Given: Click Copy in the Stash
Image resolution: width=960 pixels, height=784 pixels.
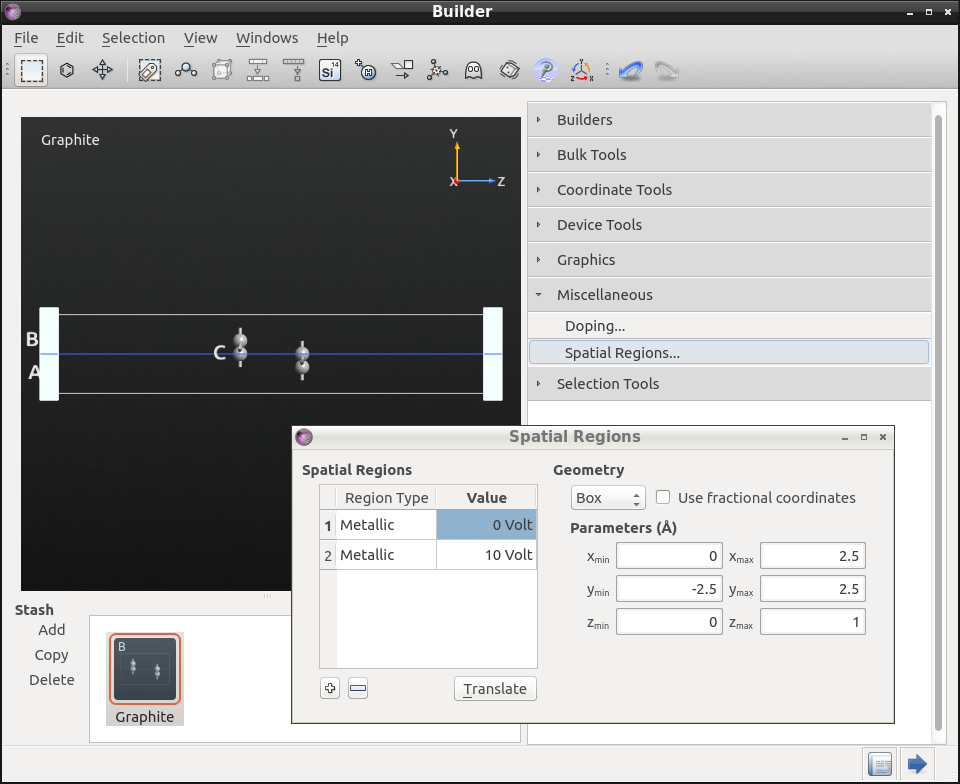Looking at the screenshot, I should (51, 655).
